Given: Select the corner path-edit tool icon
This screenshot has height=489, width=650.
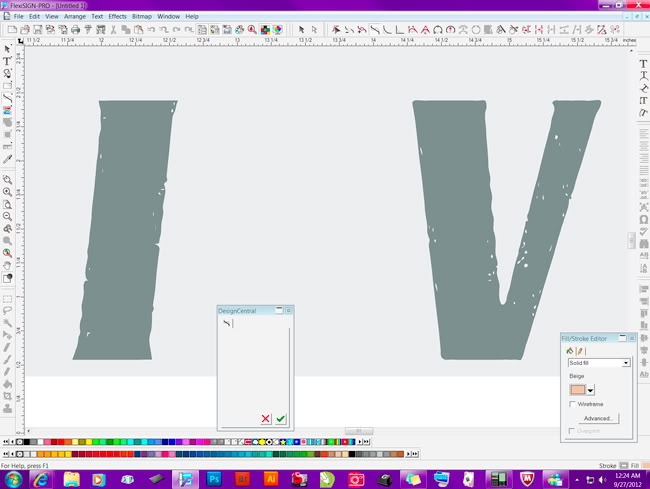Looking at the screenshot, I should tap(400, 29).
